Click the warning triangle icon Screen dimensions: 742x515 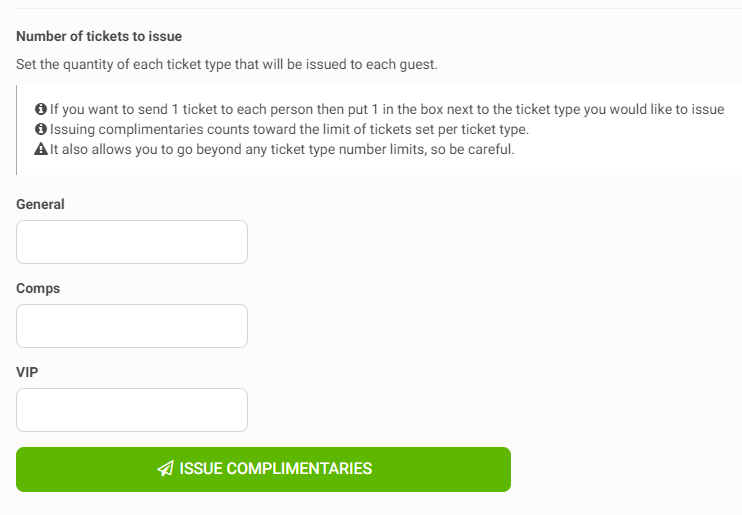[41, 149]
